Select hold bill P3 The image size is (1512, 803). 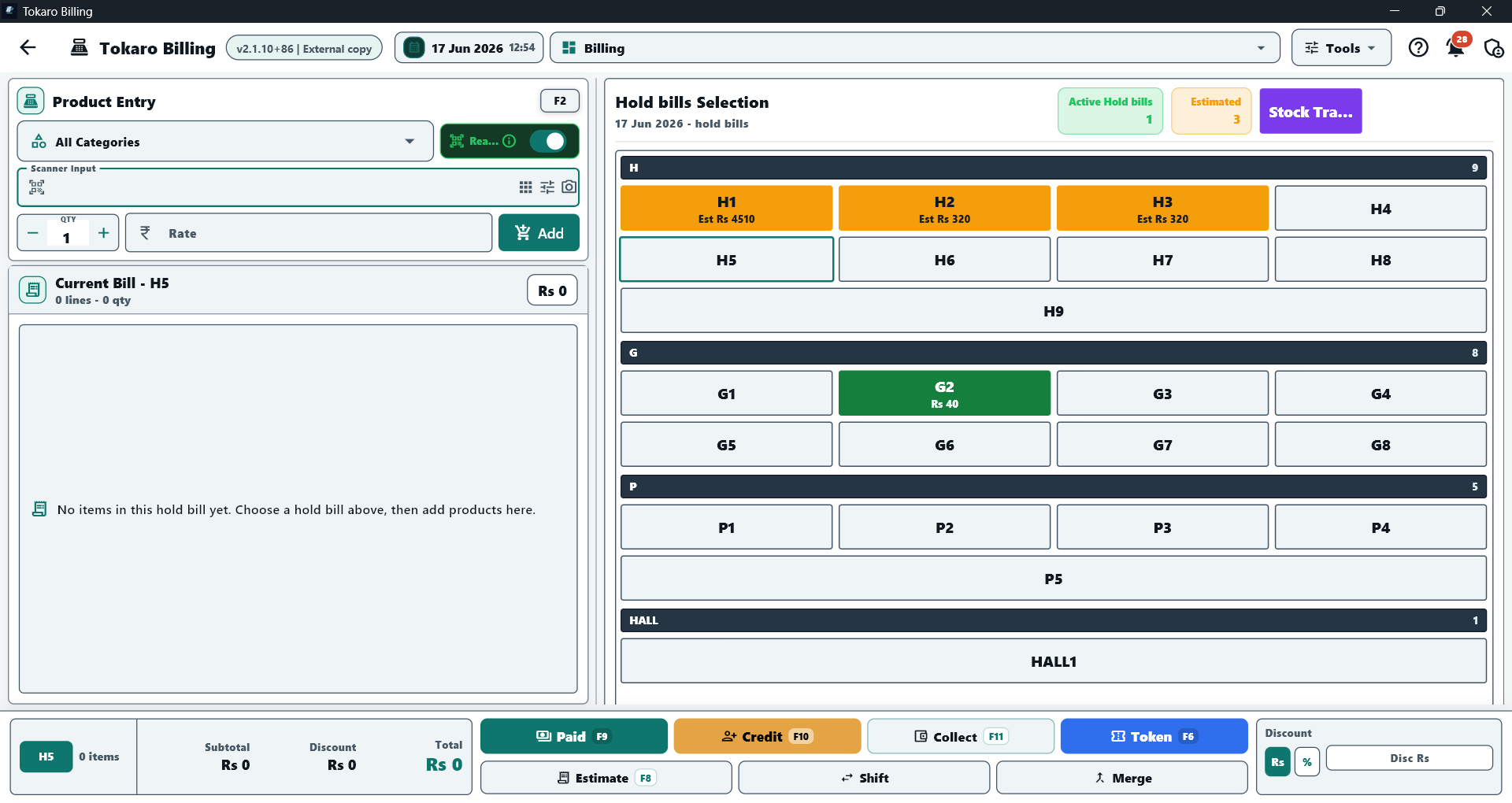point(1162,527)
